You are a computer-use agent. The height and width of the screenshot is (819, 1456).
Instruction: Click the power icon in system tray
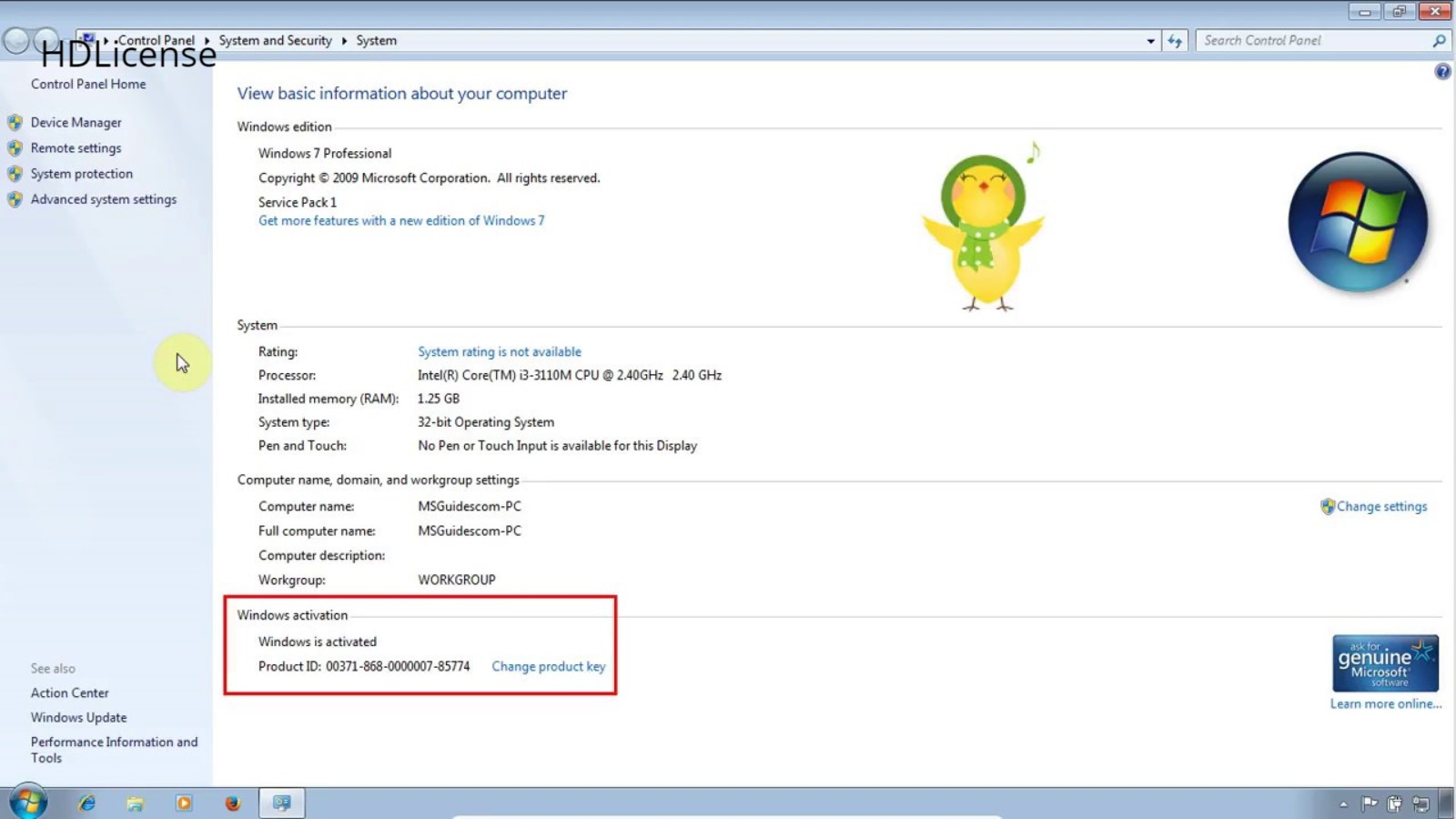(x=1394, y=803)
